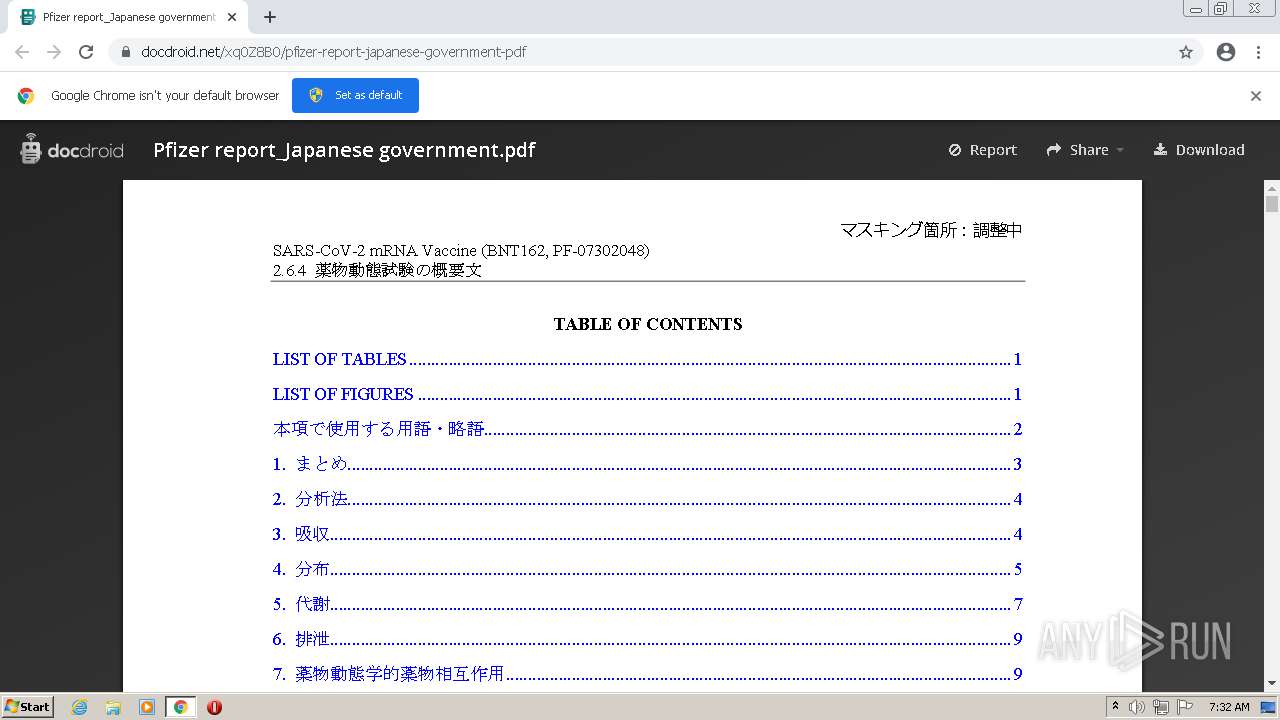Open the Share dropdown
Image resolution: width=1280 pixels, height=720 pixels.
(1085, 150)
